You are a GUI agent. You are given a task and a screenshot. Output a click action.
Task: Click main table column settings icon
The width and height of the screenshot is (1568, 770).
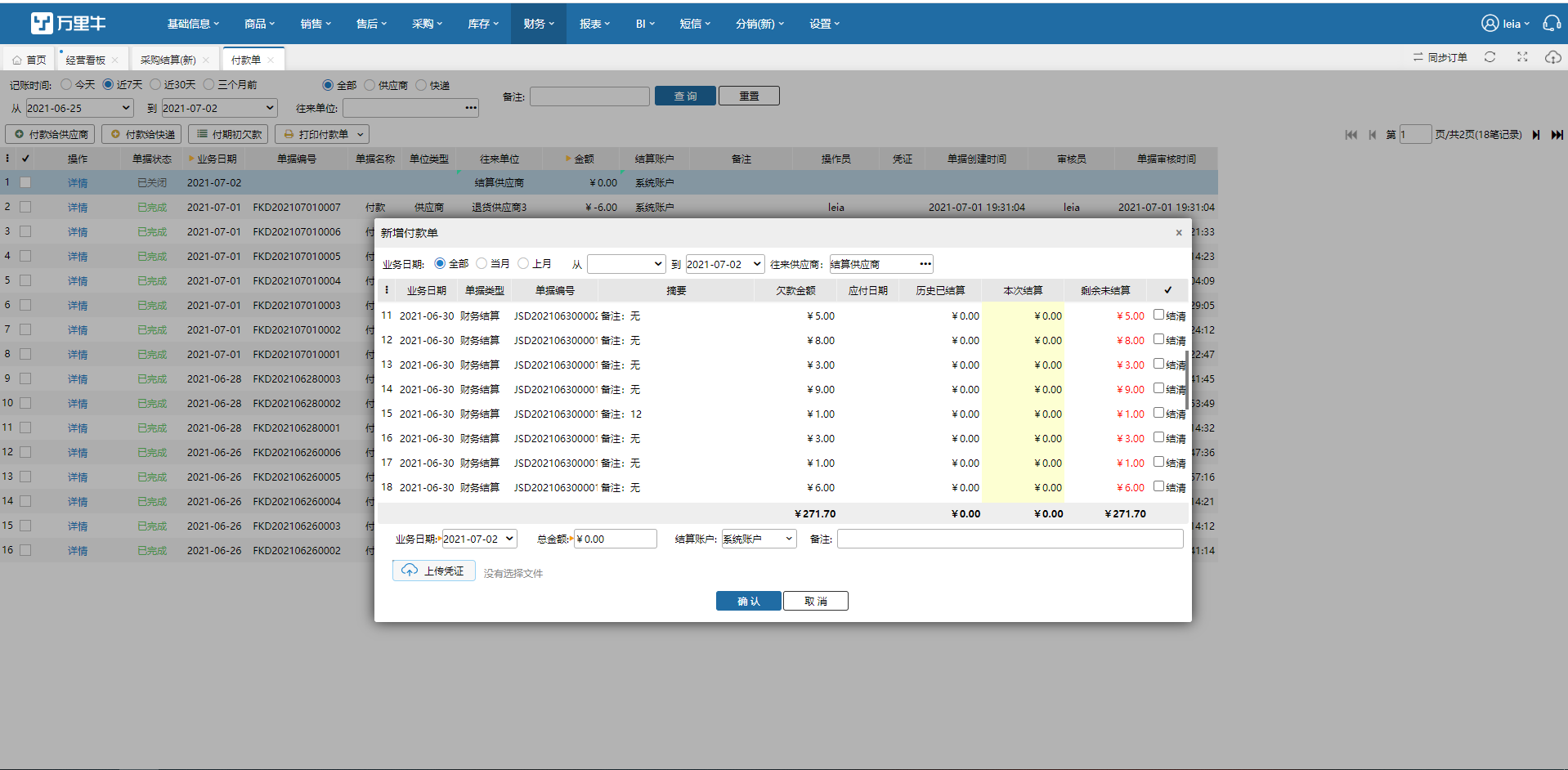coord(7,159)
